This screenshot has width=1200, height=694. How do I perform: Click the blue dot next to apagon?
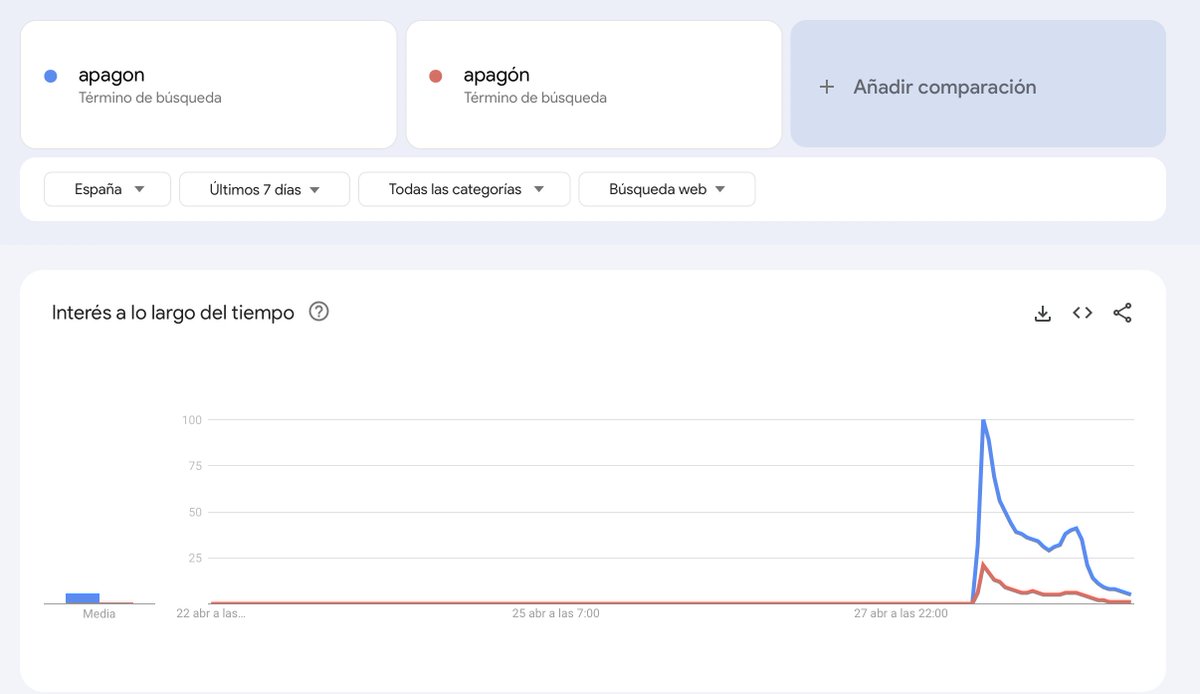51,76
